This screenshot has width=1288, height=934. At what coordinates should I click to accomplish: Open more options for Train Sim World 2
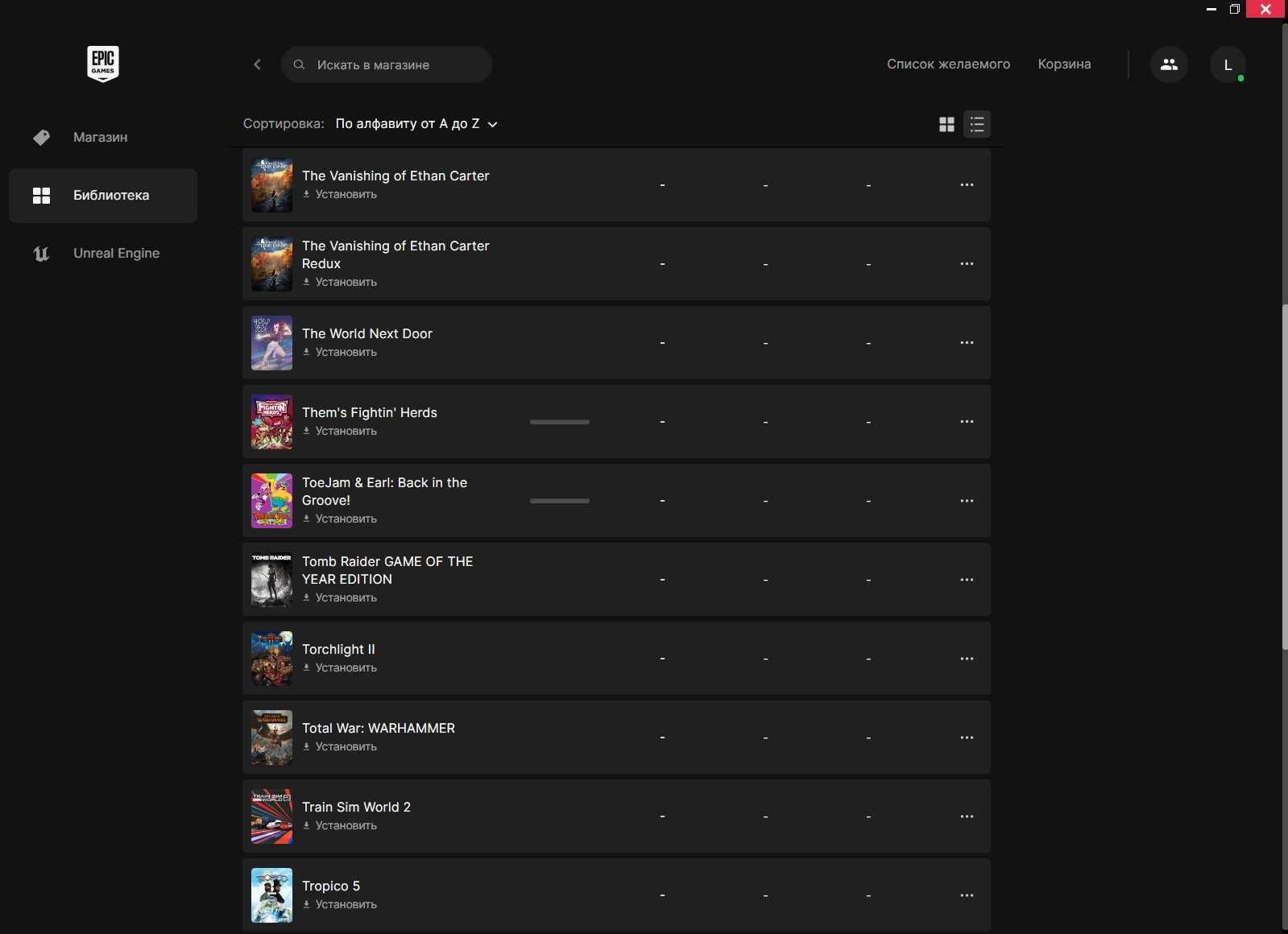pos(967,816)
